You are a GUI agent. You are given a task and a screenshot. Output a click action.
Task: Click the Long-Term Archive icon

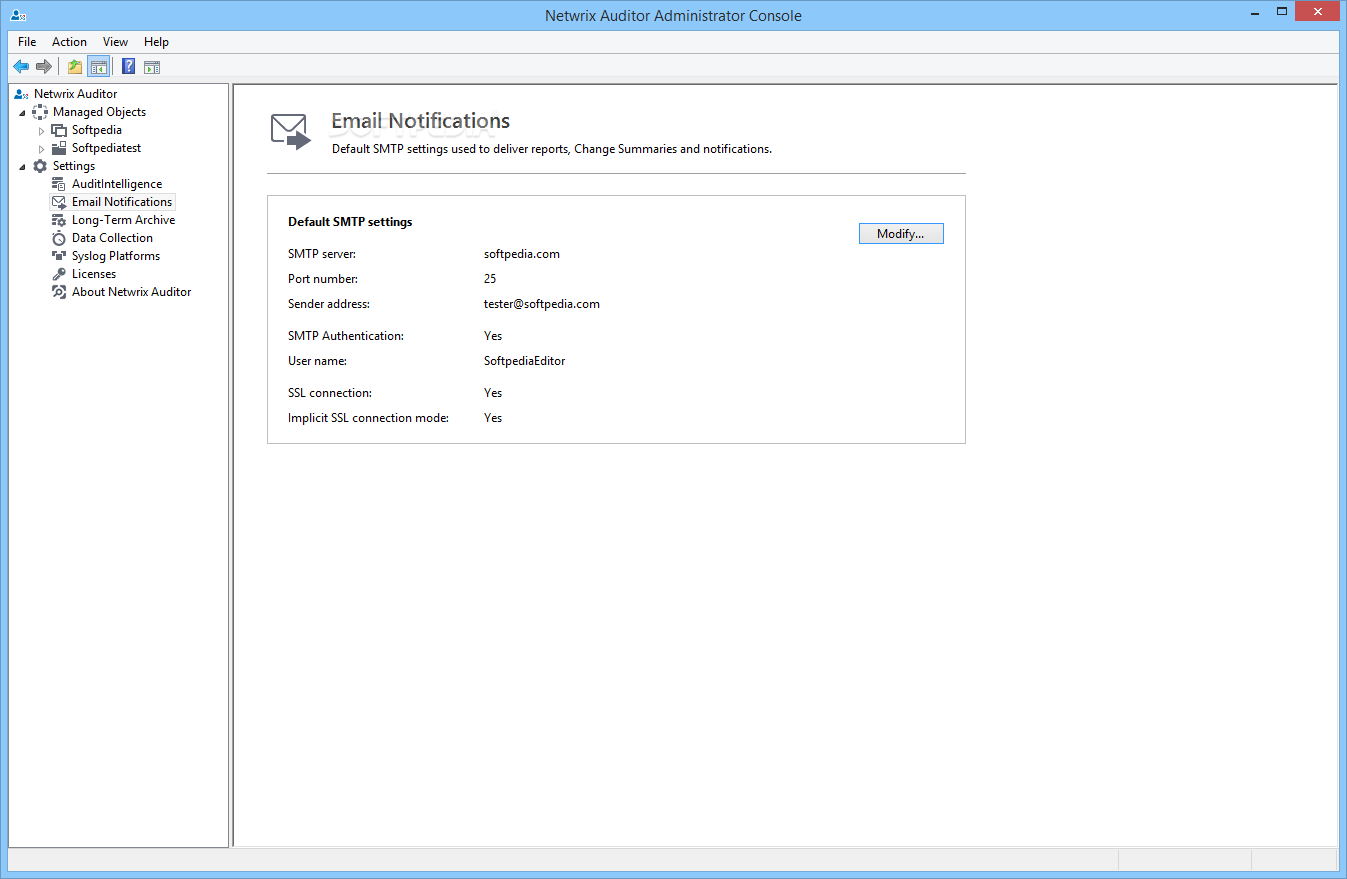[59, 220]
